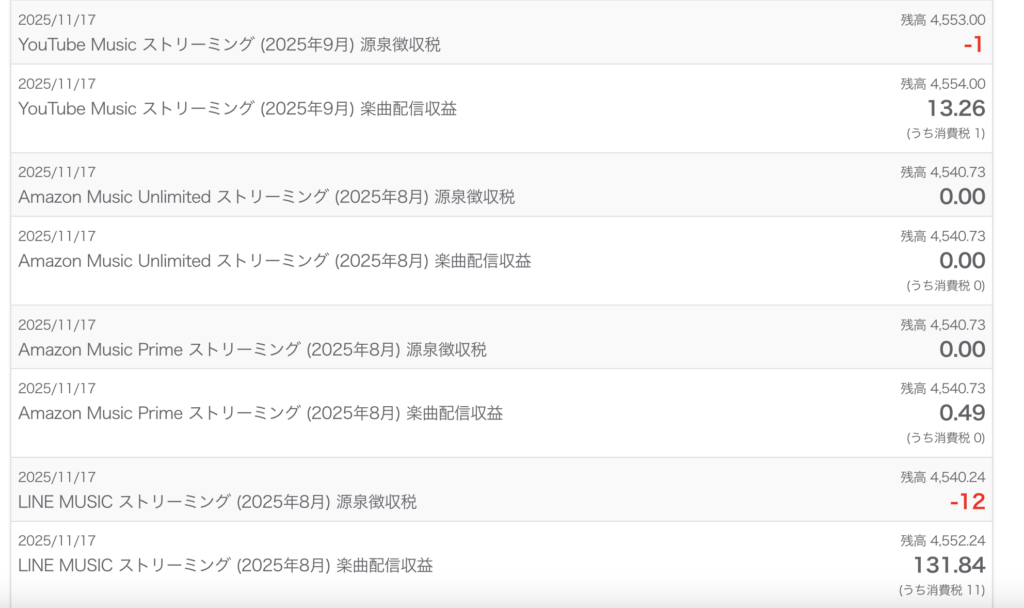Screen dimensions: 1024x608
Task: Click the 0.49 revenue amount
Action: (x=962, y=413)
